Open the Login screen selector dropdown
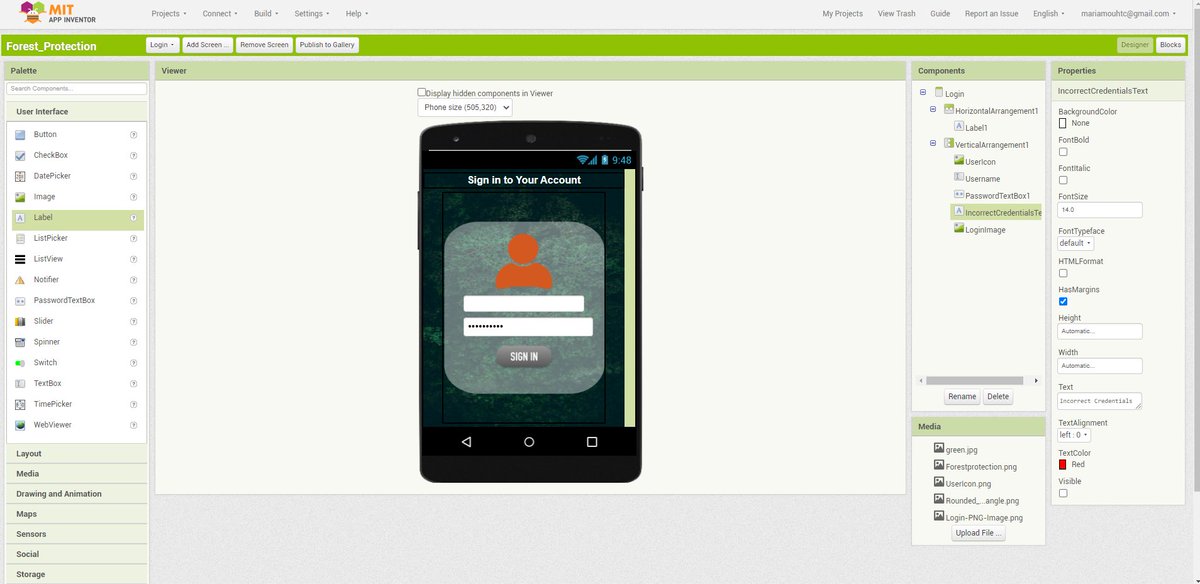 click(x=162, y=44)
